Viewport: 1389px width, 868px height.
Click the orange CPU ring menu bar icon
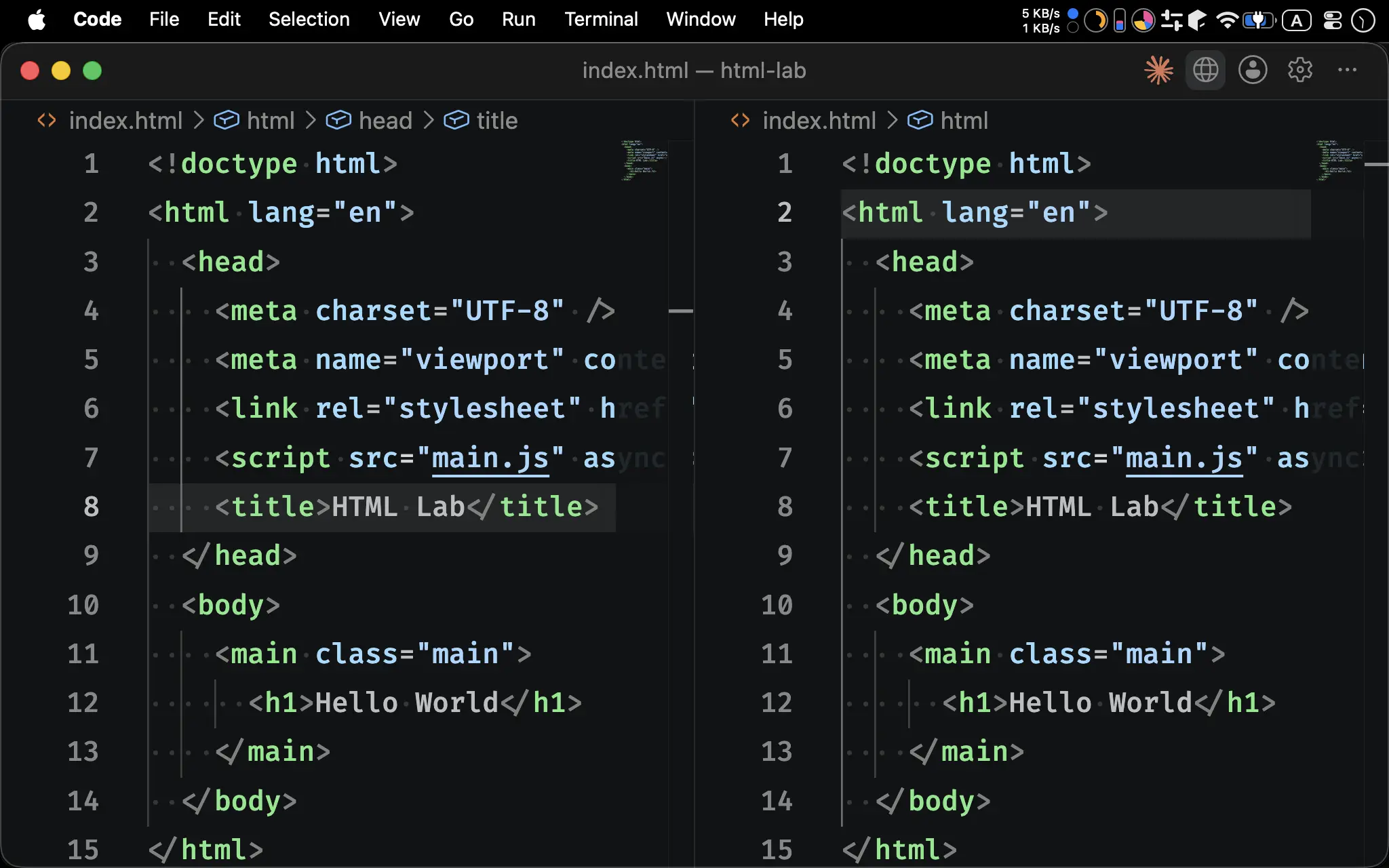coord(1095,20)
